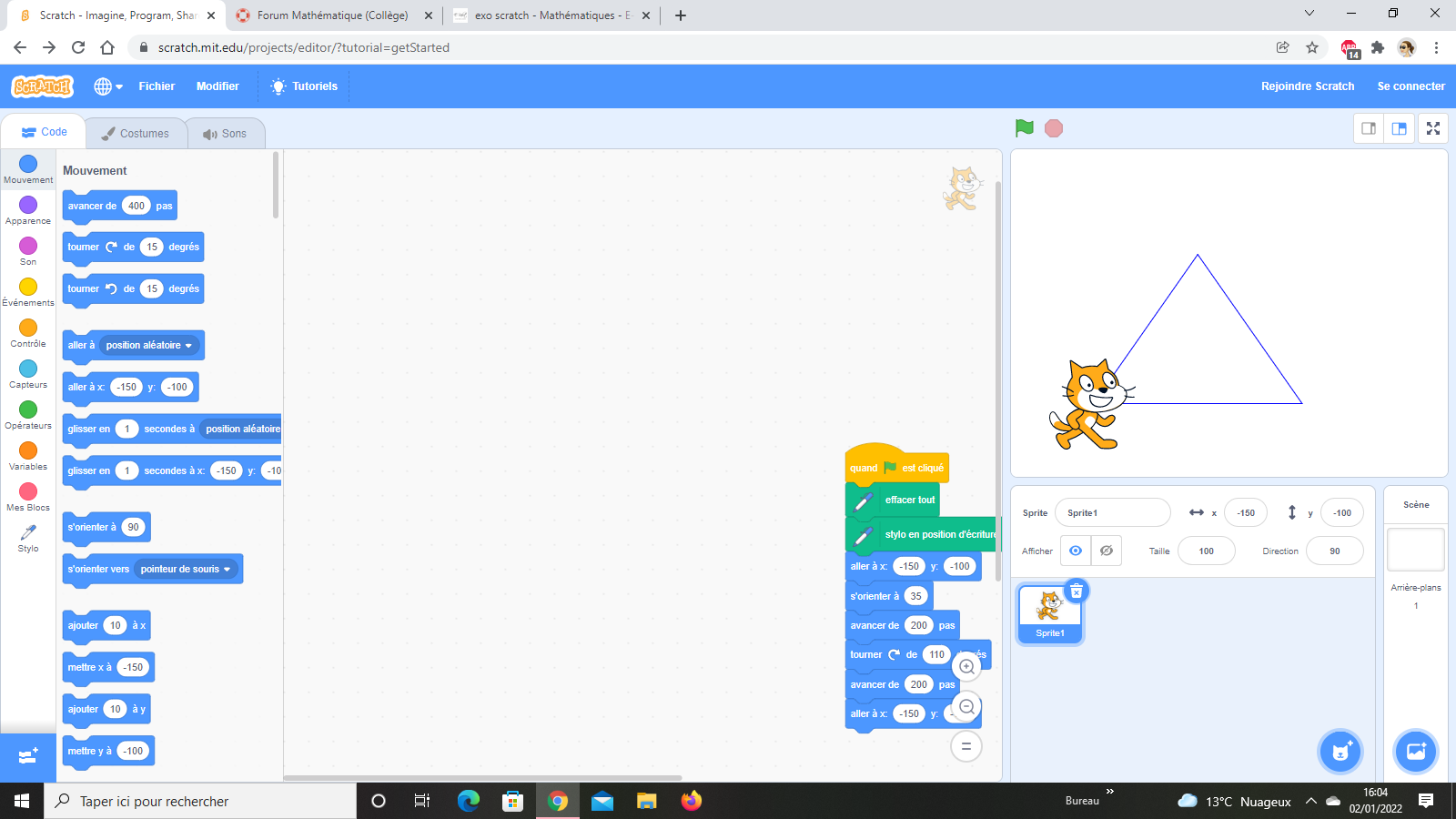Switch to the Costumes tab
The width and height of the screenshot is (1456, 819).
[x=136, y=134]
